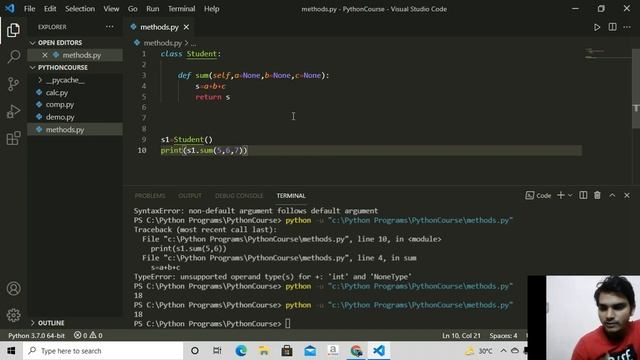Image resolution: width=640 pixels, height=360 pixels.
Task: Select the Code terminal instance
Action: 538,196
